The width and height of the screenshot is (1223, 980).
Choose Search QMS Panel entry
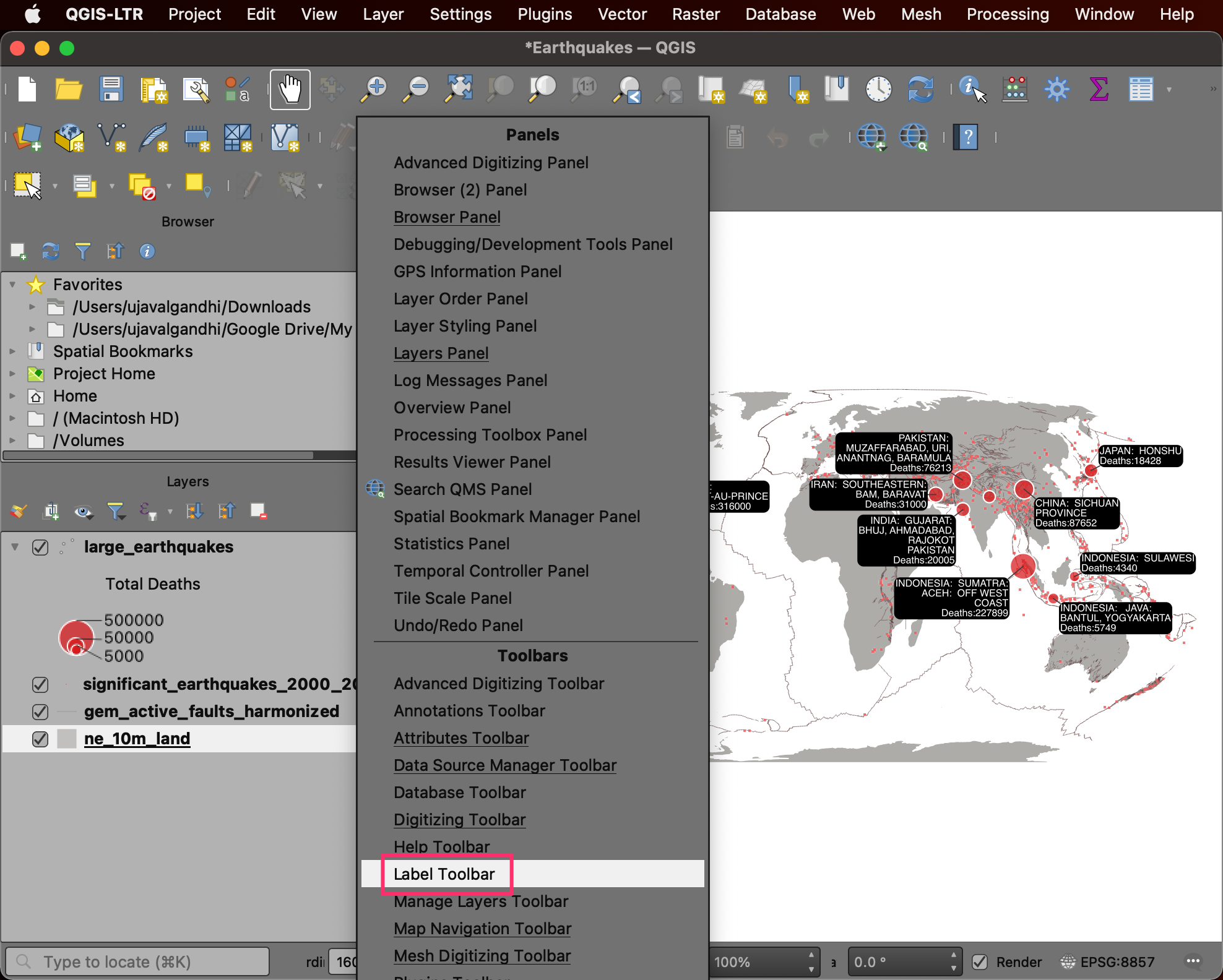pyautogui.click(x=462, y=489)
